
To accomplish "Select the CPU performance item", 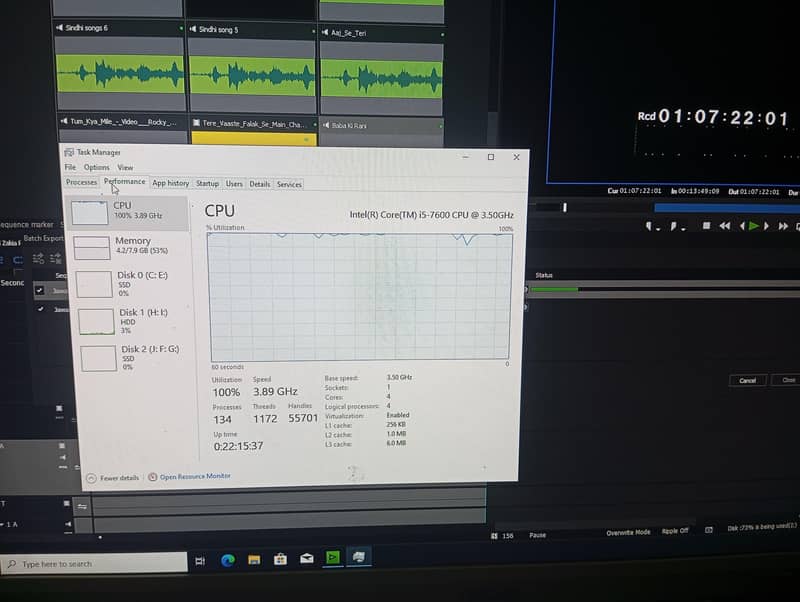I will click(x=129, y=212).
